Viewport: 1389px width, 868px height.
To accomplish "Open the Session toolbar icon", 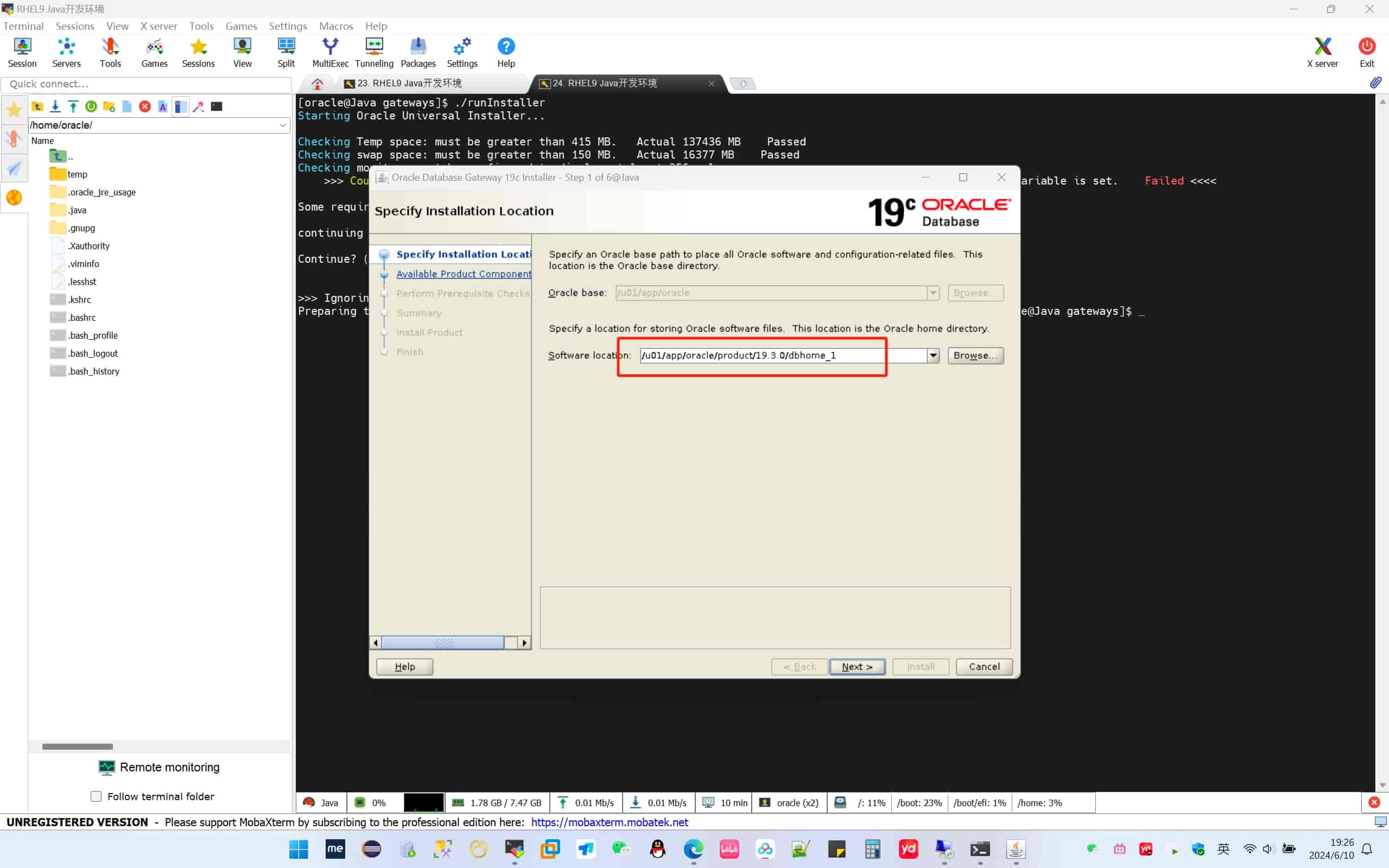I will (22, 52).
